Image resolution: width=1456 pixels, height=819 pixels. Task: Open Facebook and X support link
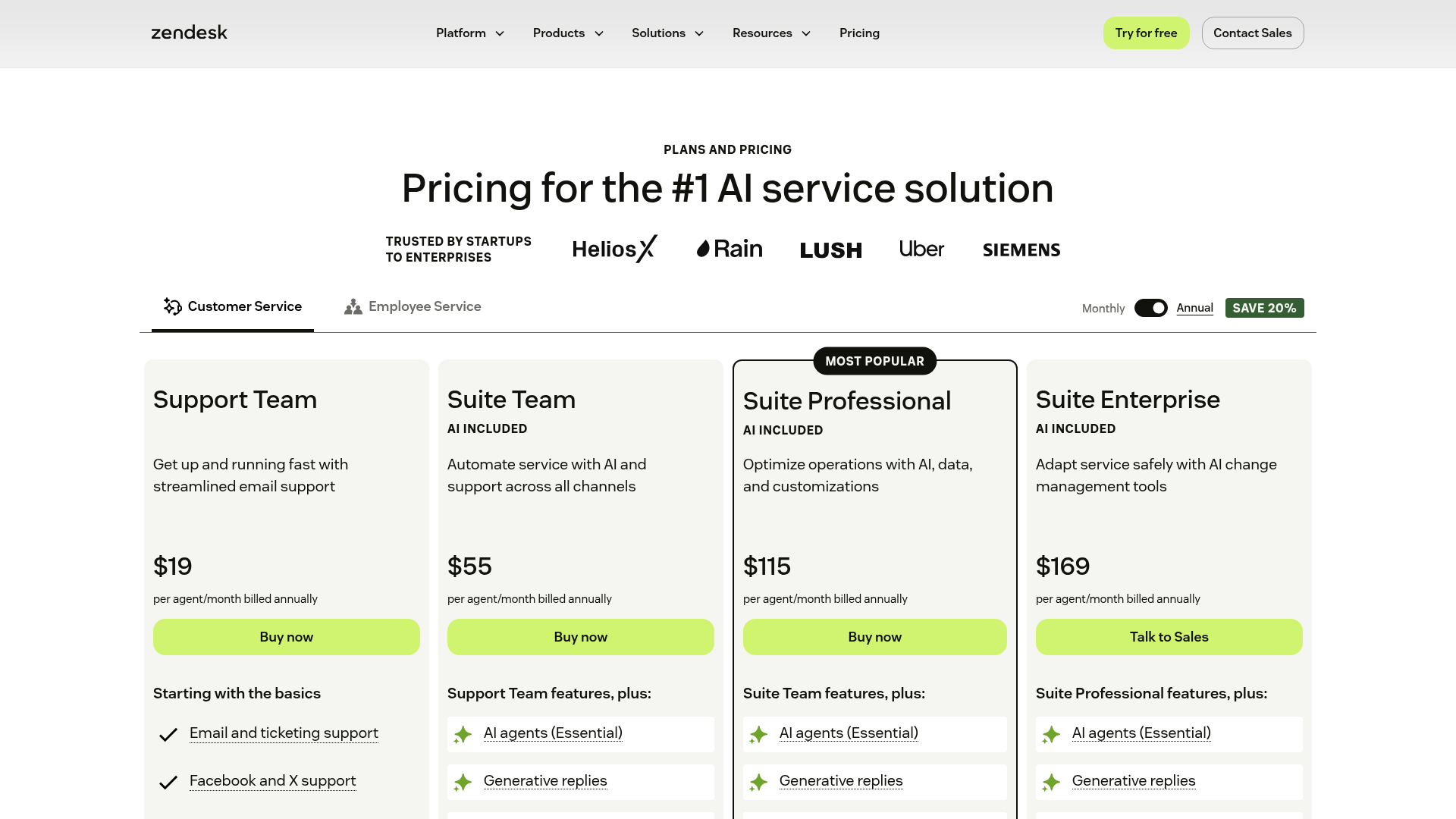click(272, 781)
